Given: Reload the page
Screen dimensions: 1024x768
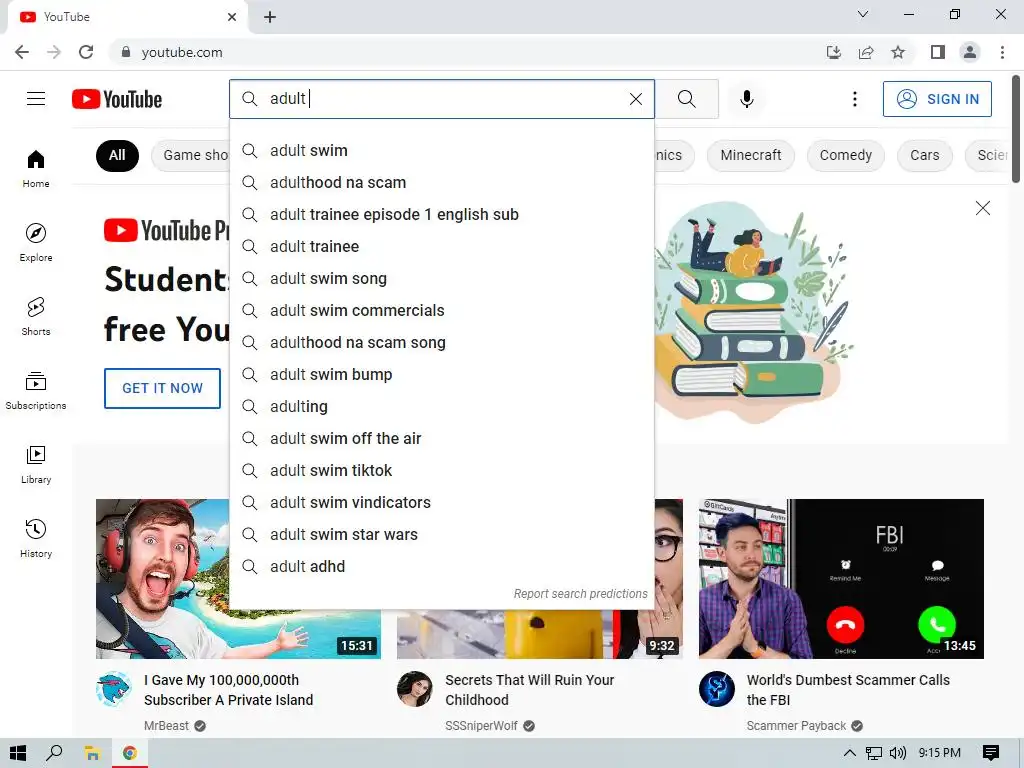Looking at the screenshot, I should point(86,52).
